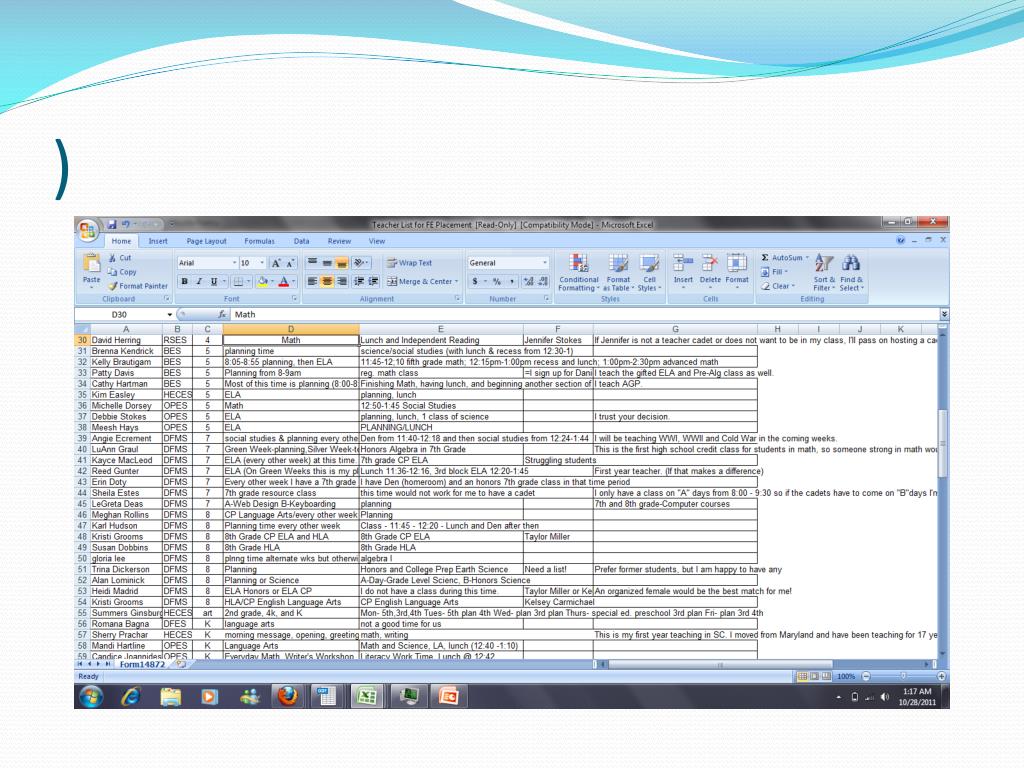The image size is (1024, 768).
Task: Open the Name Box dropdown arrow
Action: click(x=169, y=314)
